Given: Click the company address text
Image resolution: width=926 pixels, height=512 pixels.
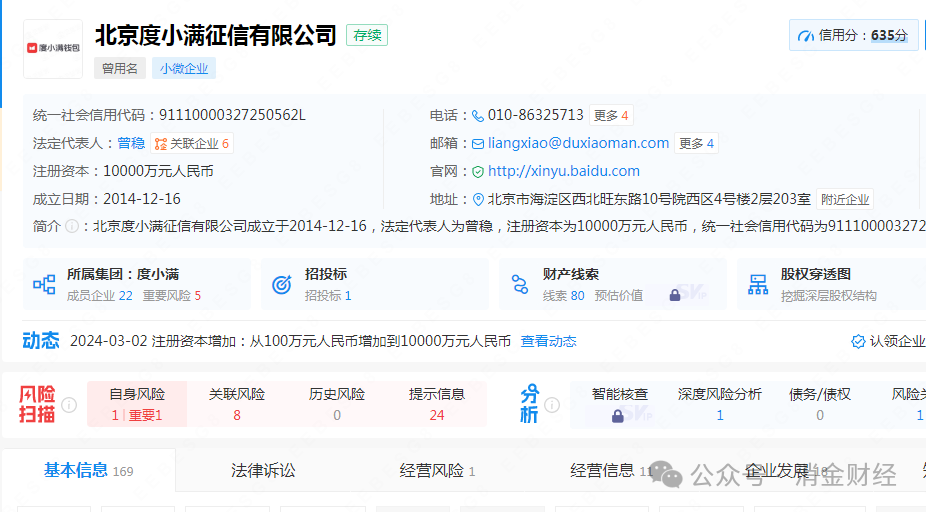Looking at the screenshot, I should [x=649, y=200].
